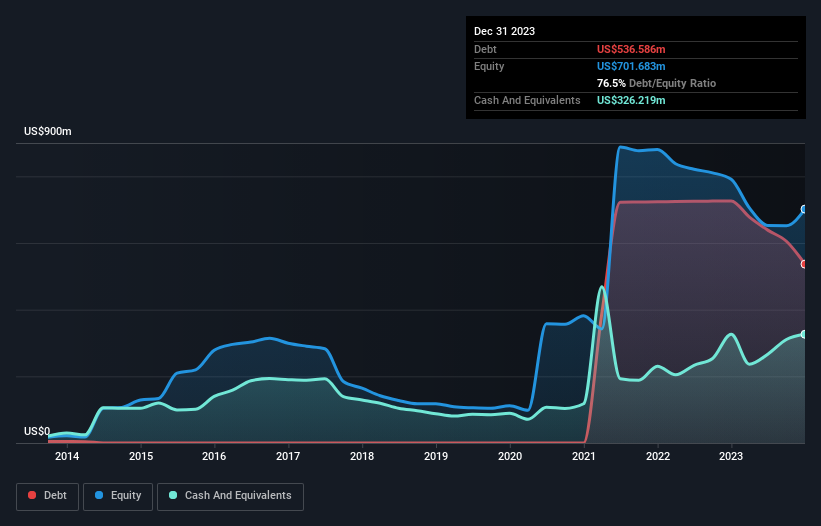Select the teal Cash endpoint marker on chart
The width and height of the screenshot is (821, 526).
point(804,334)
